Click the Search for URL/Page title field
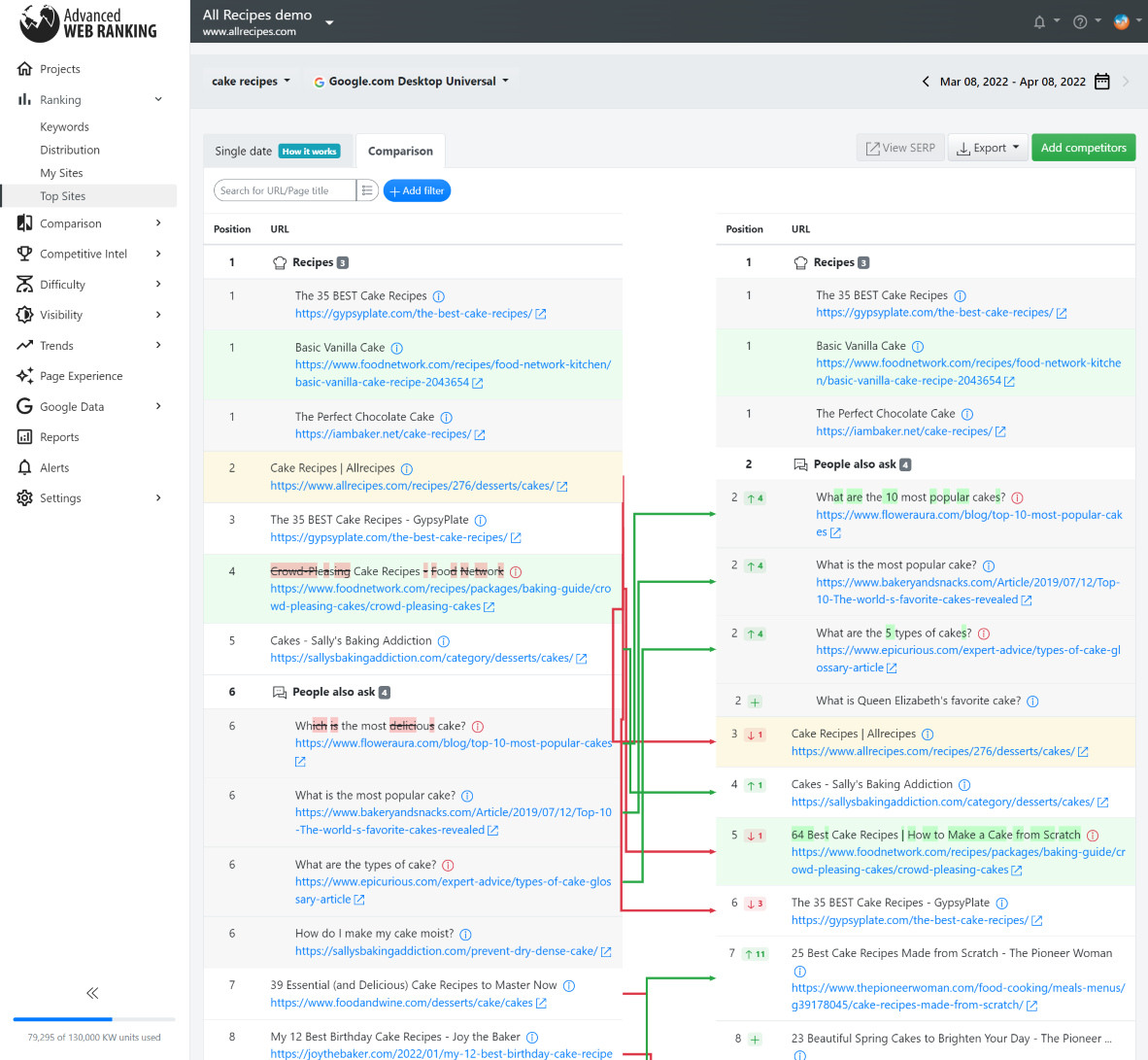 click(x=285, y=190)
